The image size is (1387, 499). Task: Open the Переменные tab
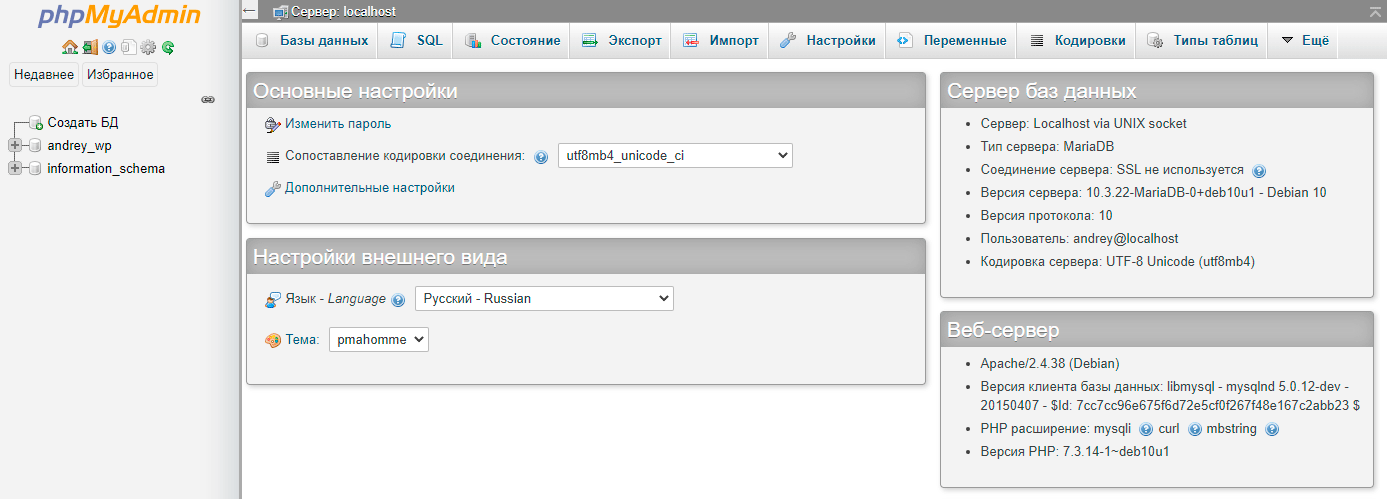pyautogui.click(x=951, y=41)
